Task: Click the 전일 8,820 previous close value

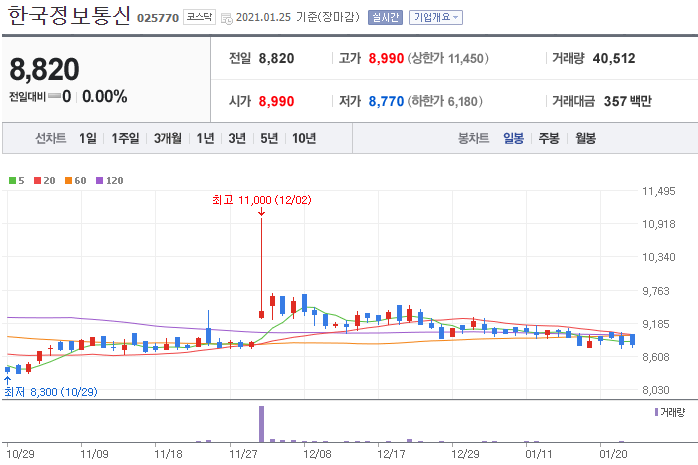Action: (276, 58)
